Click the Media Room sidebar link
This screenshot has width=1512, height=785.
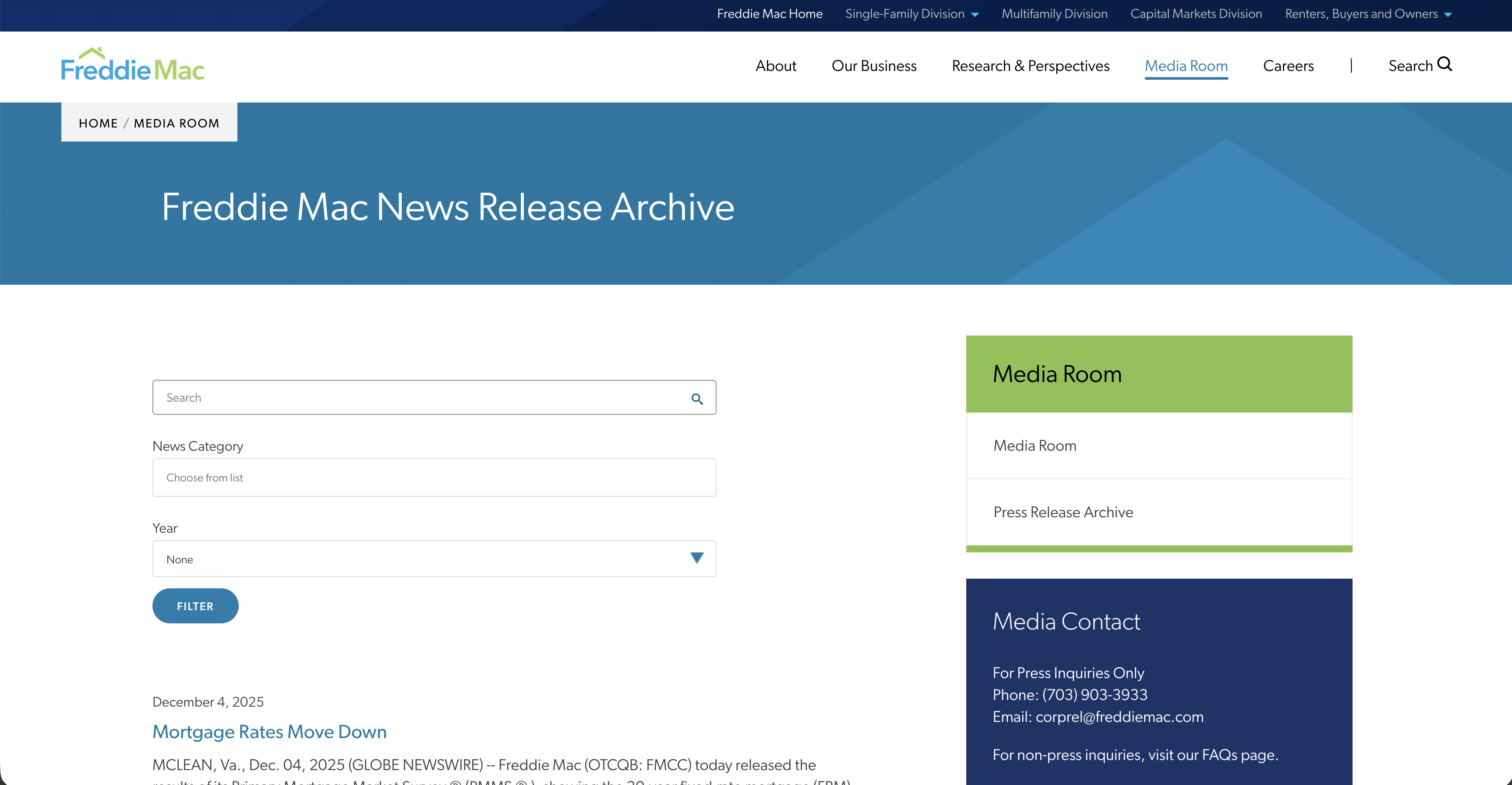coord(1034,446)
